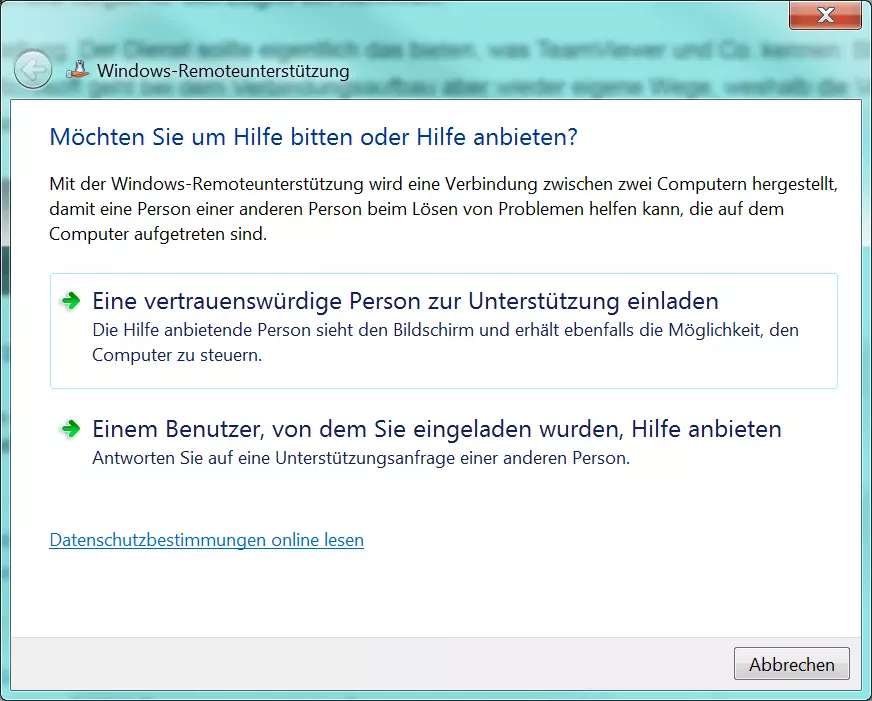Click green arrow beside 'Eine vertrauenswürdige Person' option

tap(71, 301)
